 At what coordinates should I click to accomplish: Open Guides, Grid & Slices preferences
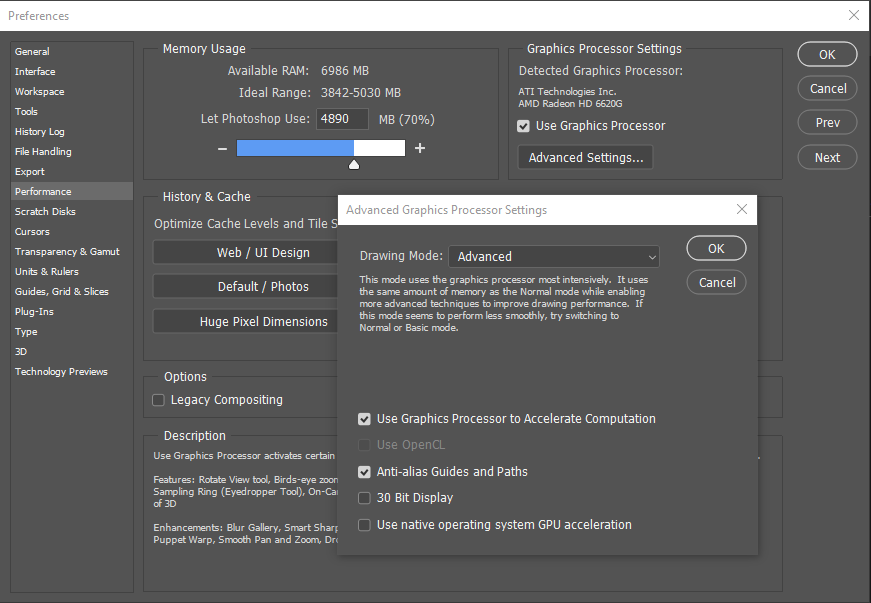72,292
